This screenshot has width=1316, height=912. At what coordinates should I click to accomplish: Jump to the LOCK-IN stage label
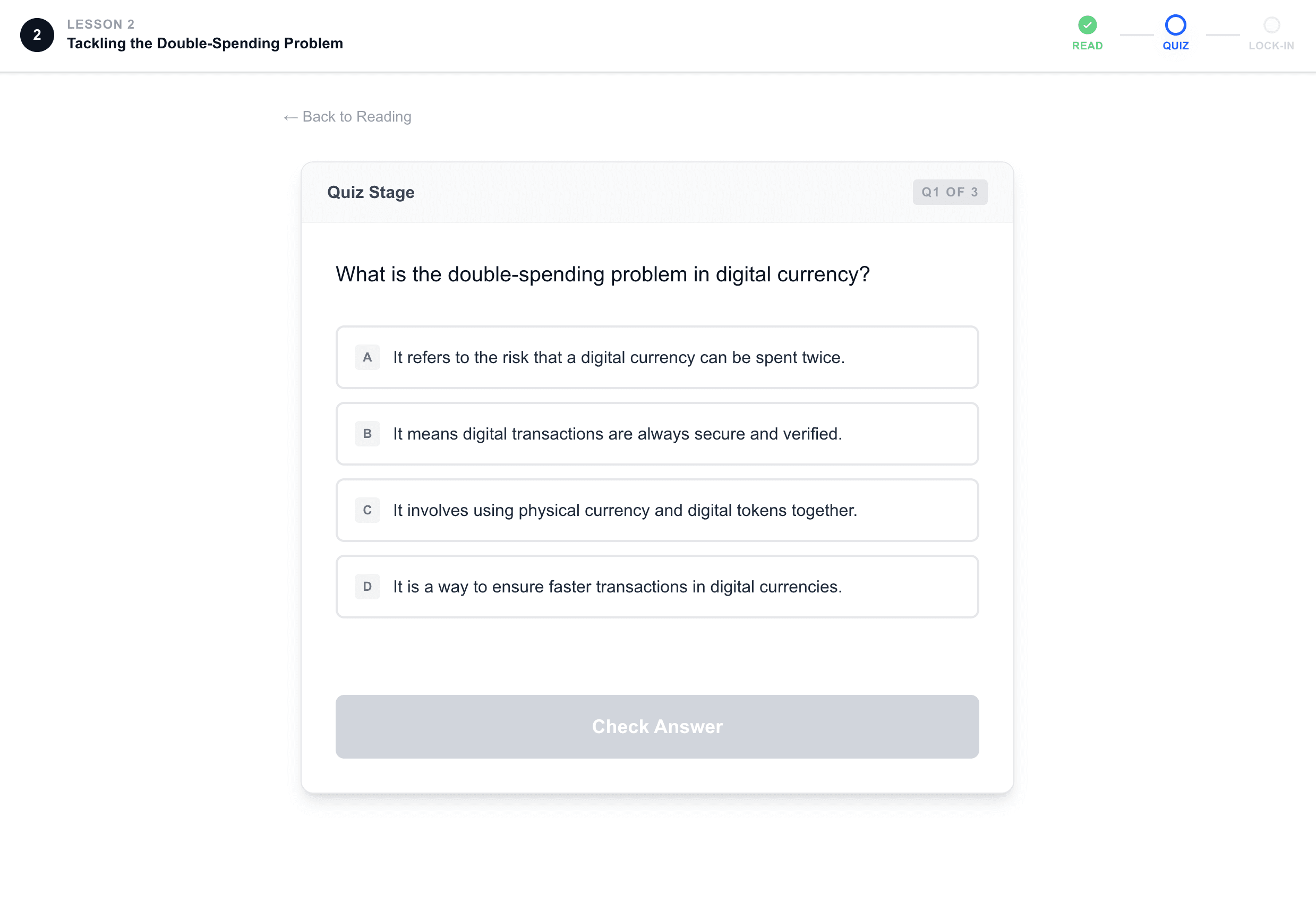coord(1271,46)
